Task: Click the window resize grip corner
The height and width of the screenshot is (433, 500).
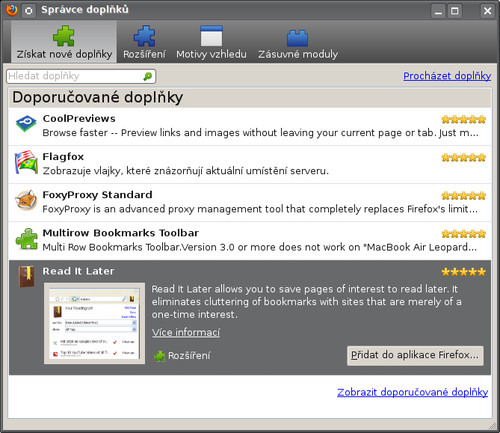Action: [x=493, y=426]
